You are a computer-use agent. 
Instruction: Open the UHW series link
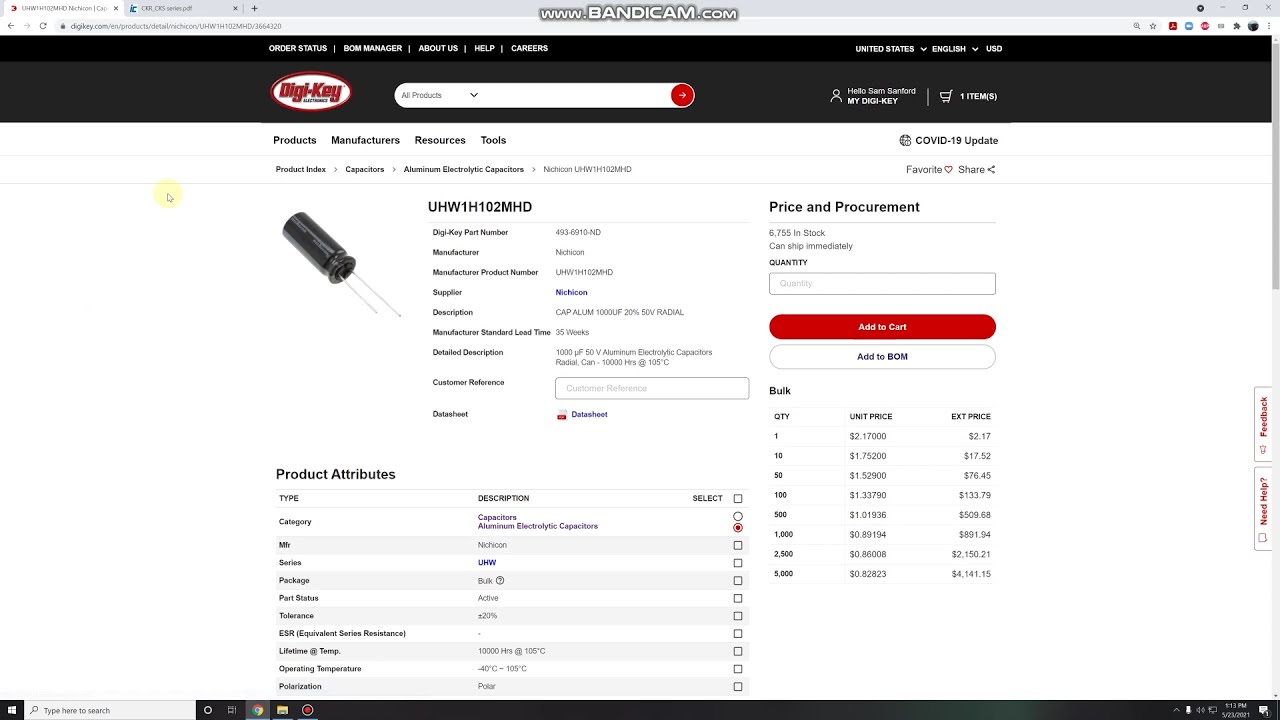487,563
